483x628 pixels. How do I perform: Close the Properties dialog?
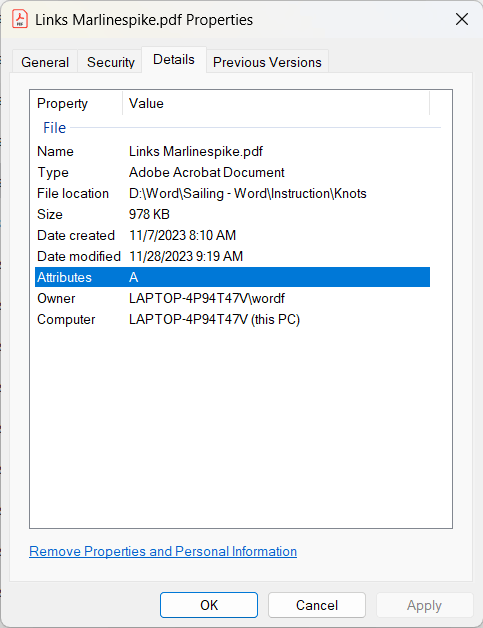click(462, 19)
